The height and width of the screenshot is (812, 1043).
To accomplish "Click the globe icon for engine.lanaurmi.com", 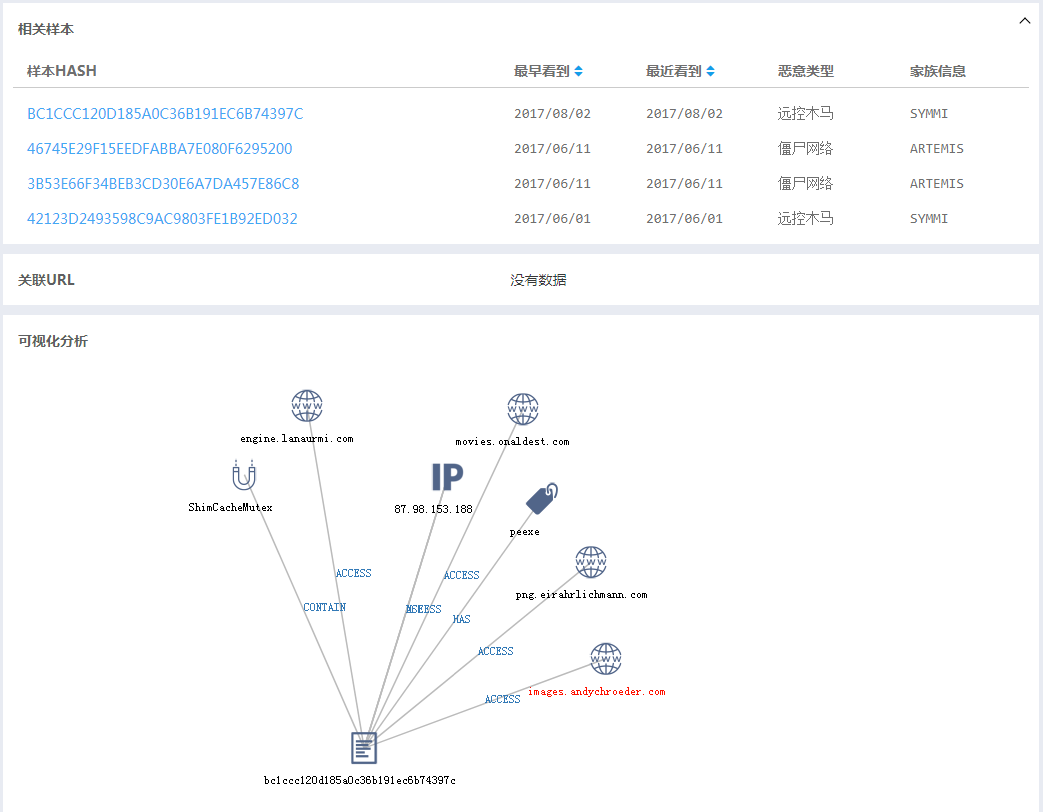I will (307, 406).
